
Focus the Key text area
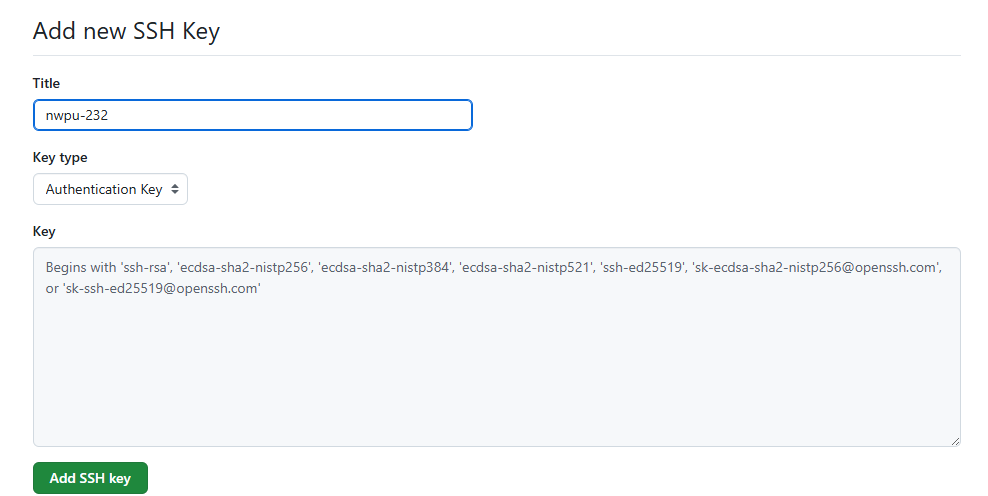pyautogui.click(x=496, y=370)
